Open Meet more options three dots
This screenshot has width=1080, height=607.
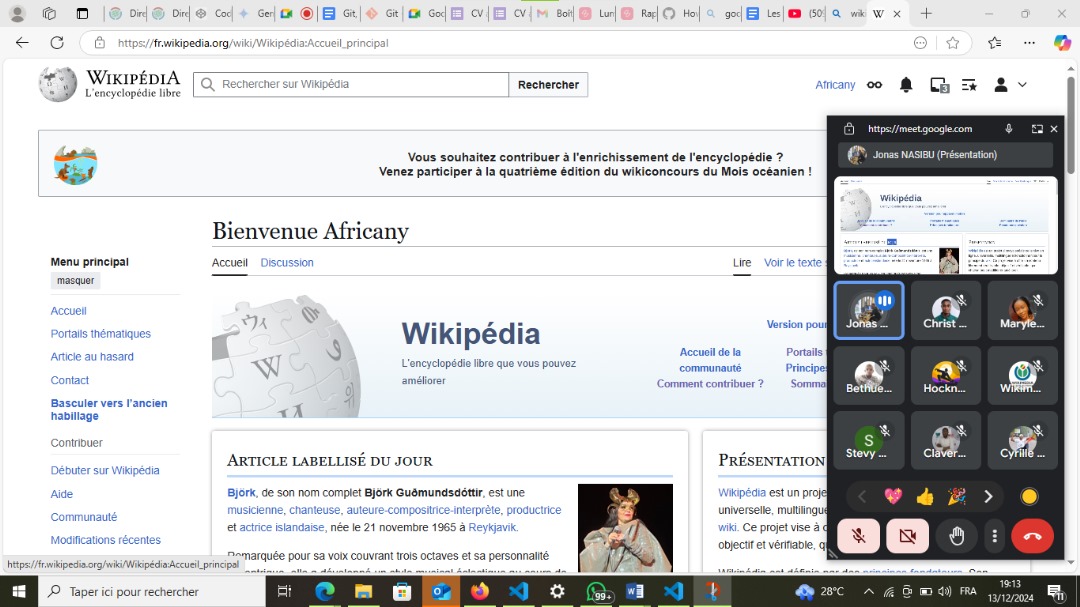994,536
